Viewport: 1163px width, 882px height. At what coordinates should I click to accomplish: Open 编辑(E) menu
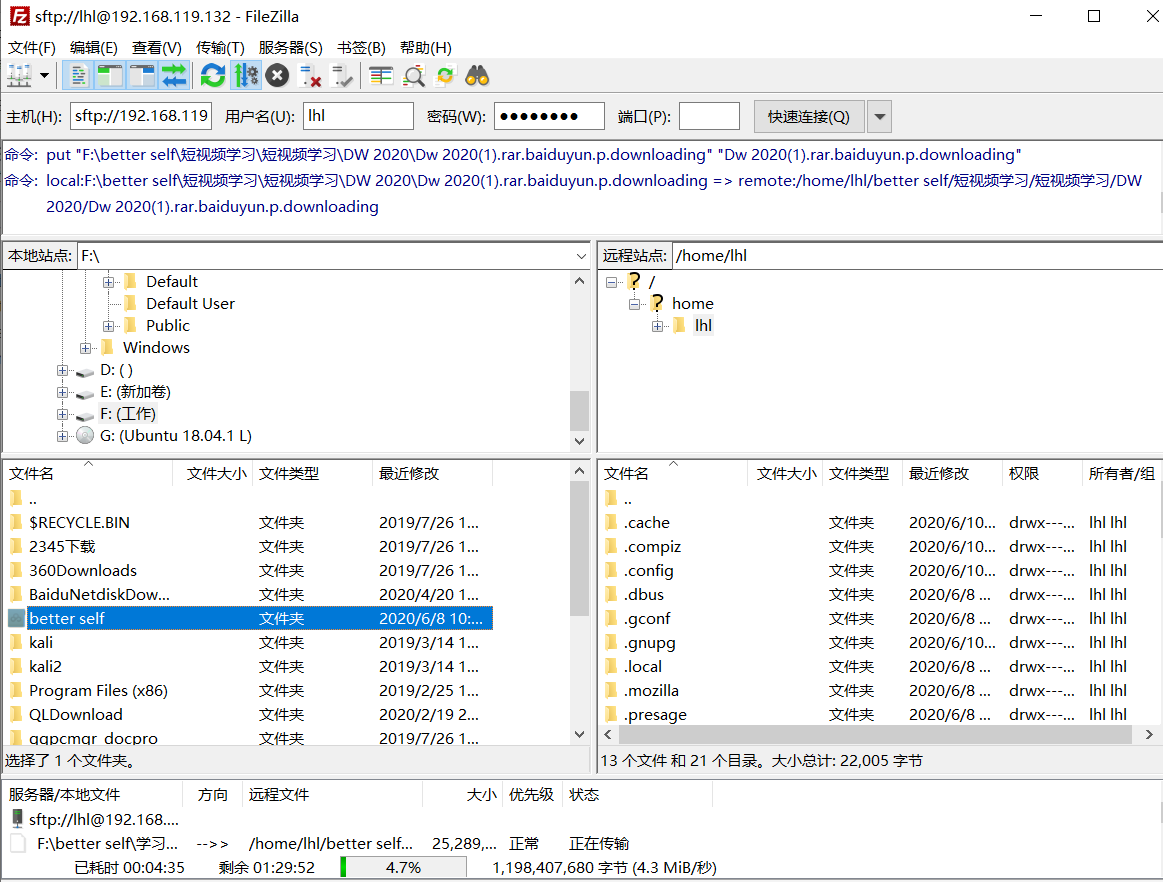[x=93, y=47]
